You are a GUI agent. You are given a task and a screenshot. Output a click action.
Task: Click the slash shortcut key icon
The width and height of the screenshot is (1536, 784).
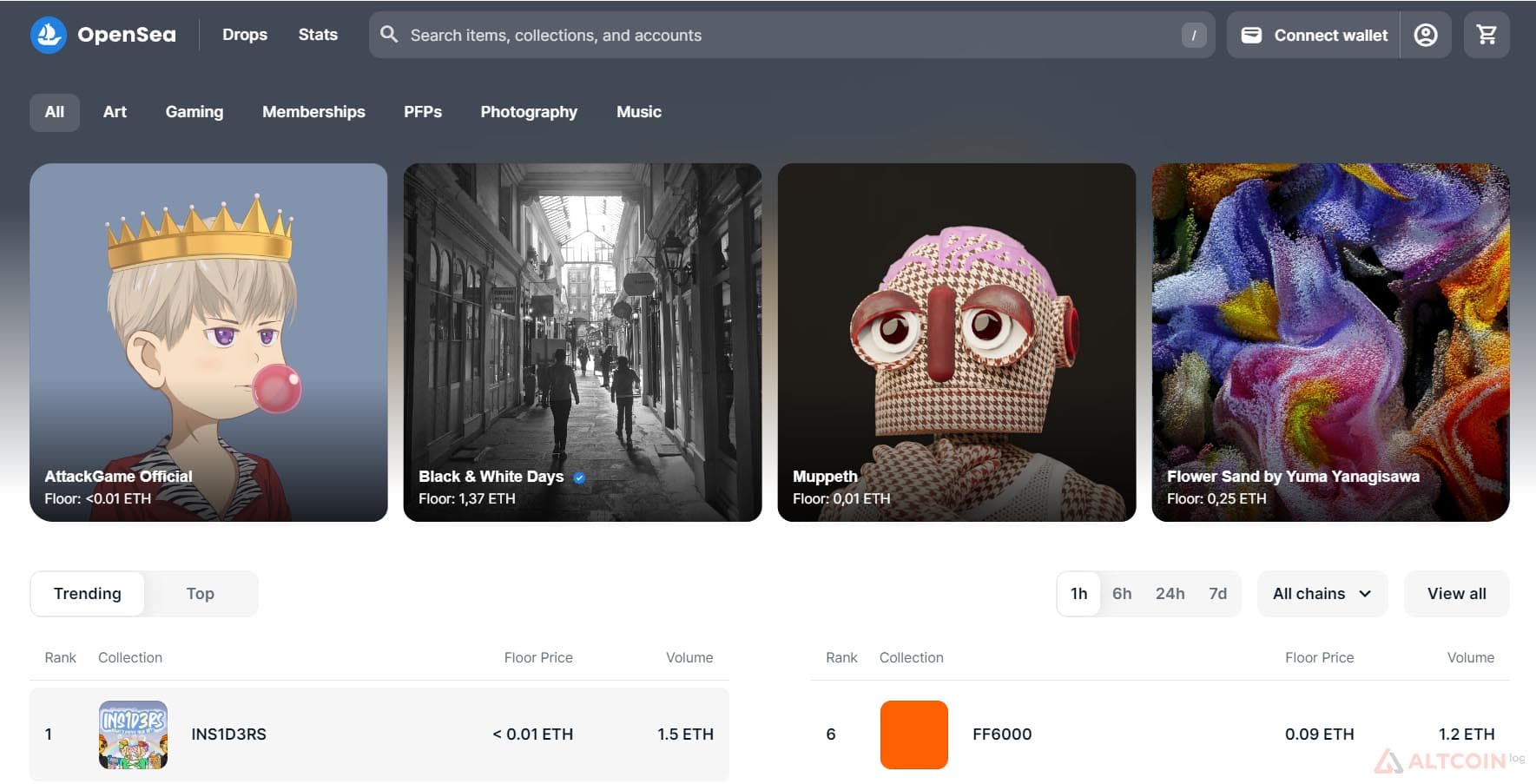pos(1194,35)
